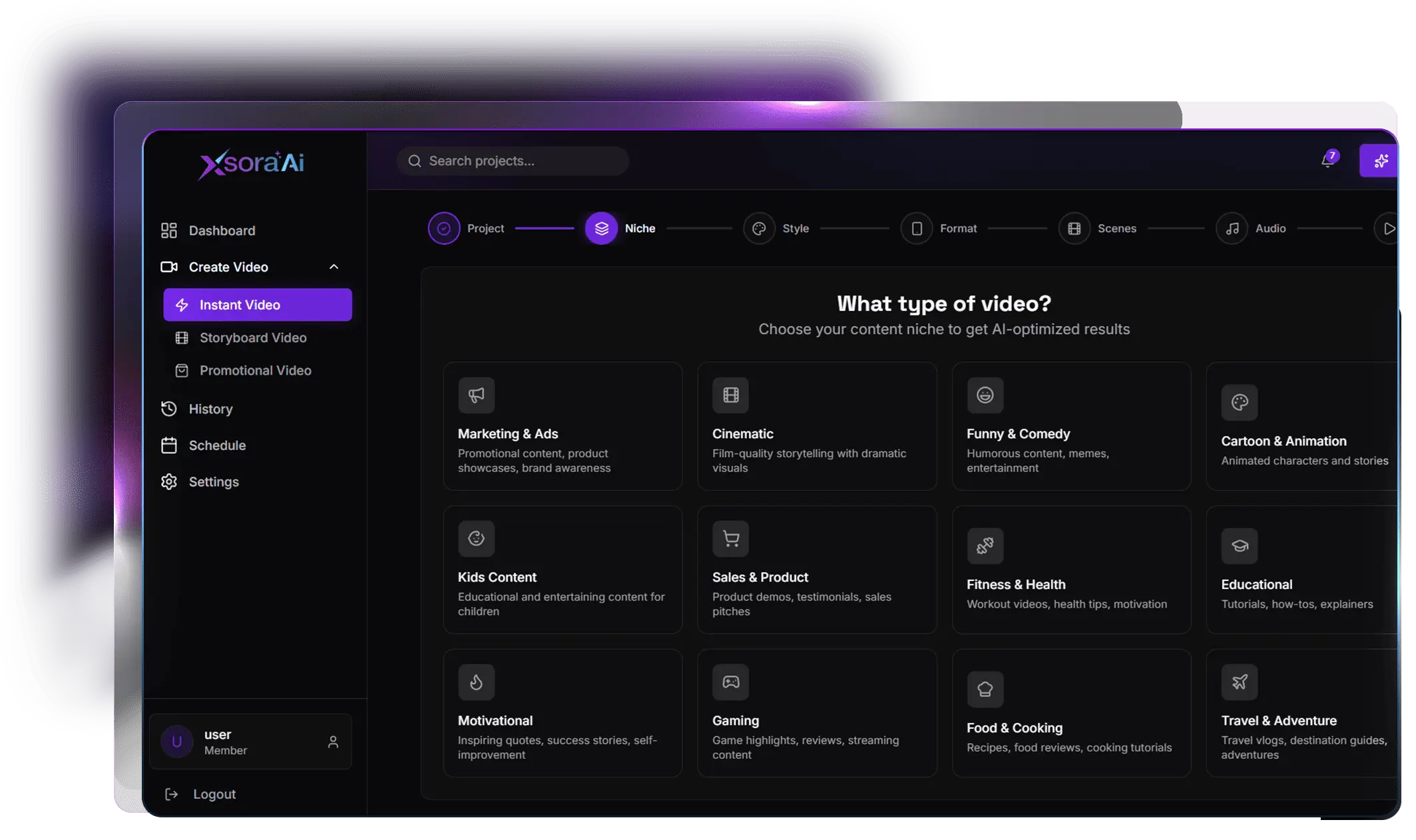Screen dimensions: 1416x840
Task: Click the 'Logout' arrow icon
Action: point(171,794)
